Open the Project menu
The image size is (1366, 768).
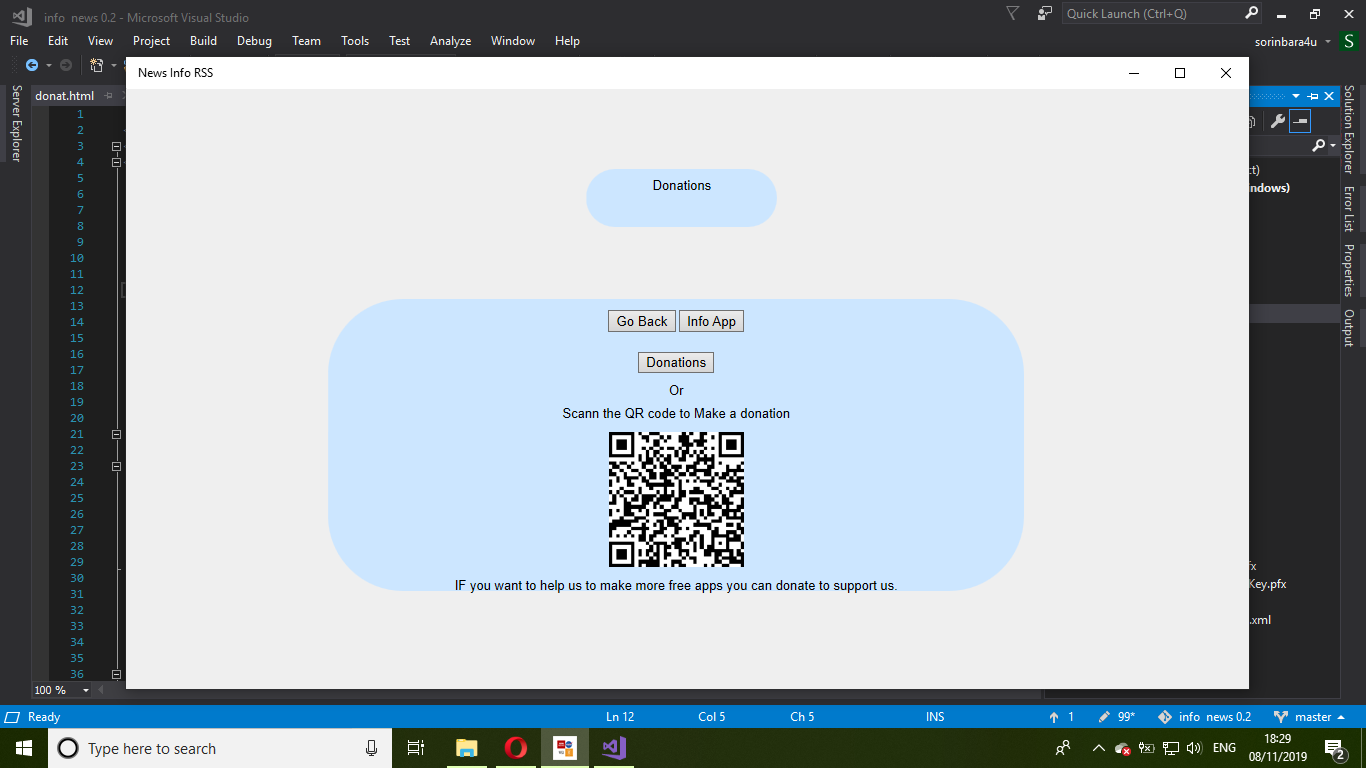tap(152, 41)
